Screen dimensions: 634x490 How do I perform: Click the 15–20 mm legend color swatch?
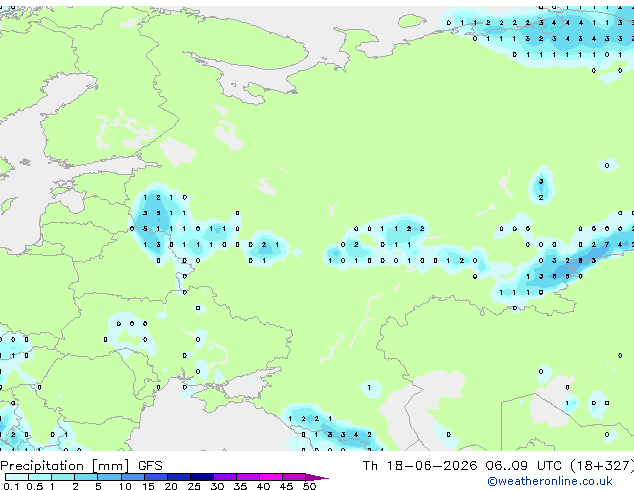155,477
